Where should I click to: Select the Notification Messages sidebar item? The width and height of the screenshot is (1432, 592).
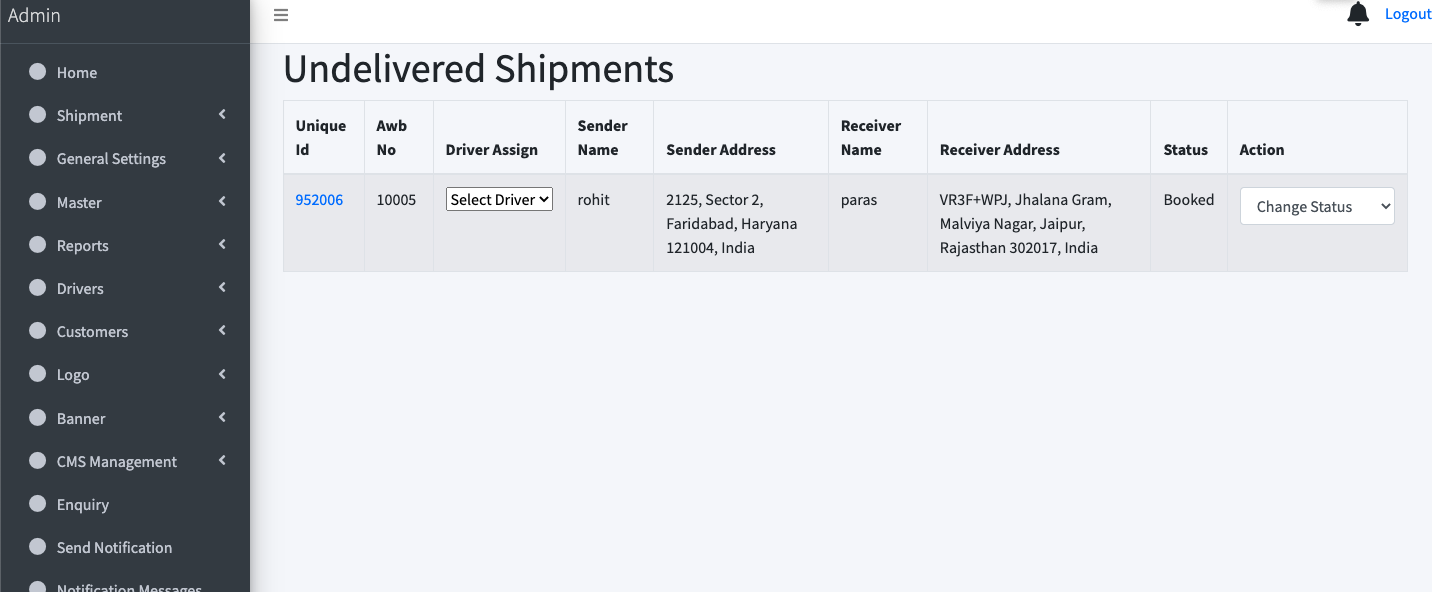point(130,585)
